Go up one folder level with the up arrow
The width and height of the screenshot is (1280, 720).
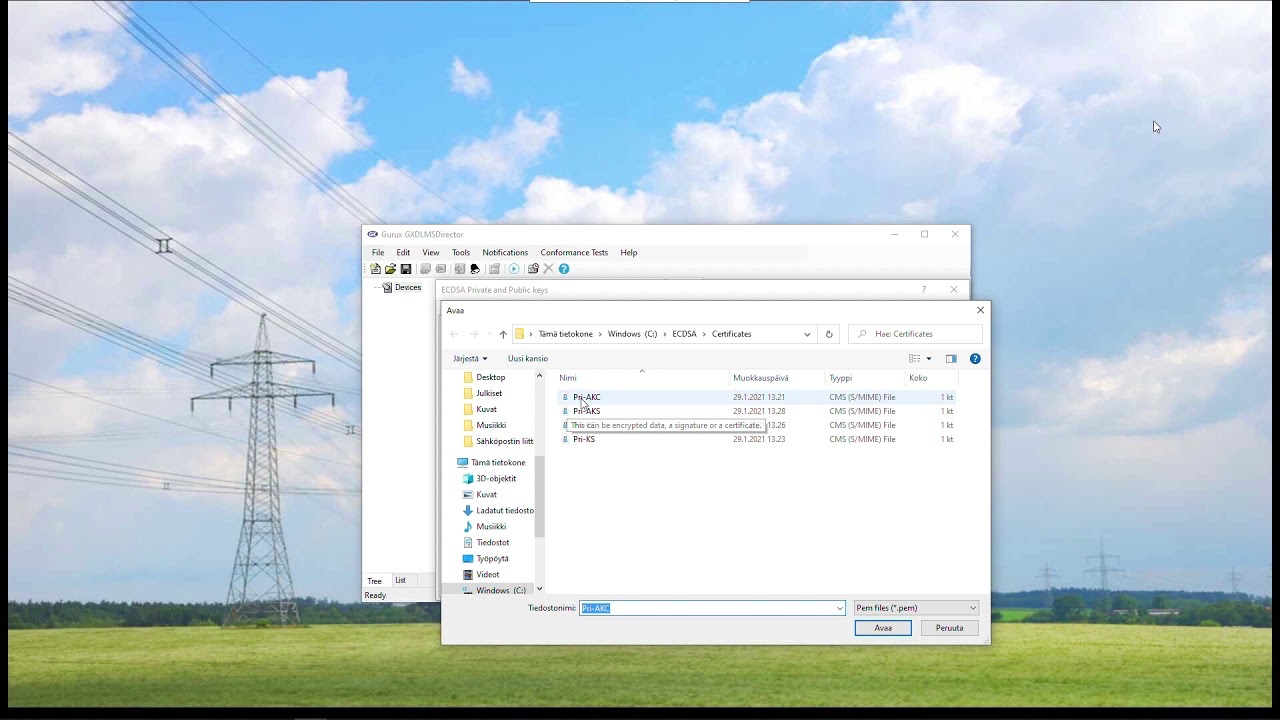503,334
